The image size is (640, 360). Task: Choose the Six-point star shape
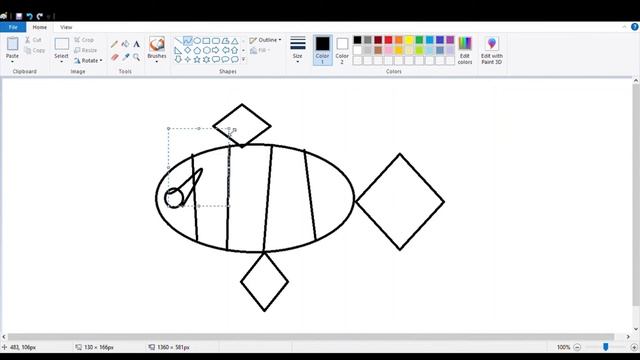click(x=207, y=60)
